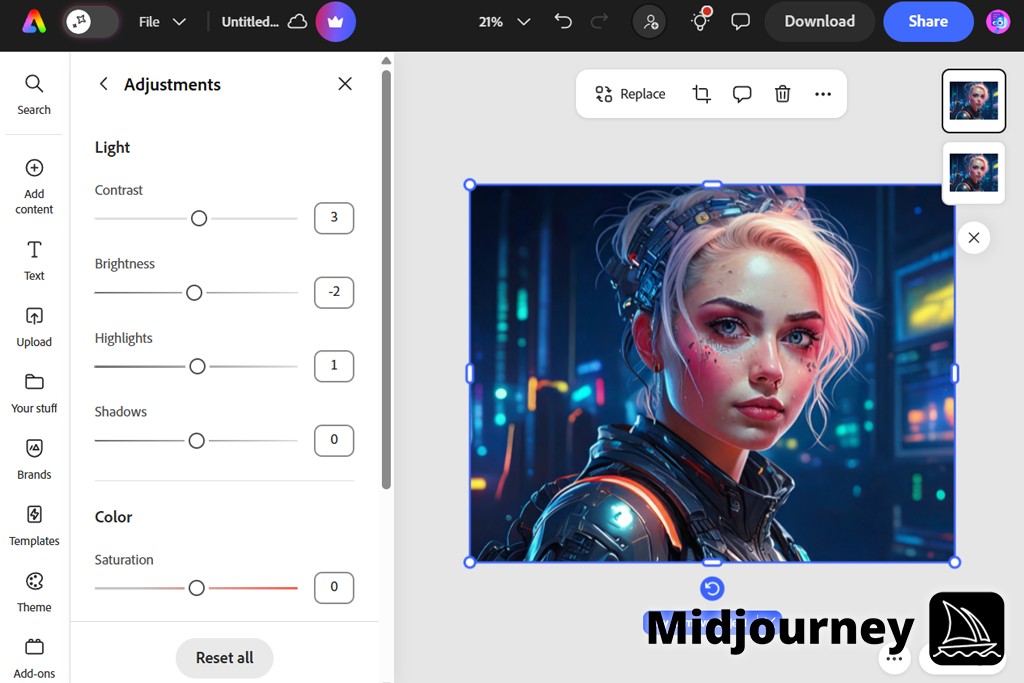Select the Text tool in the sidebar

pos(34,261)
